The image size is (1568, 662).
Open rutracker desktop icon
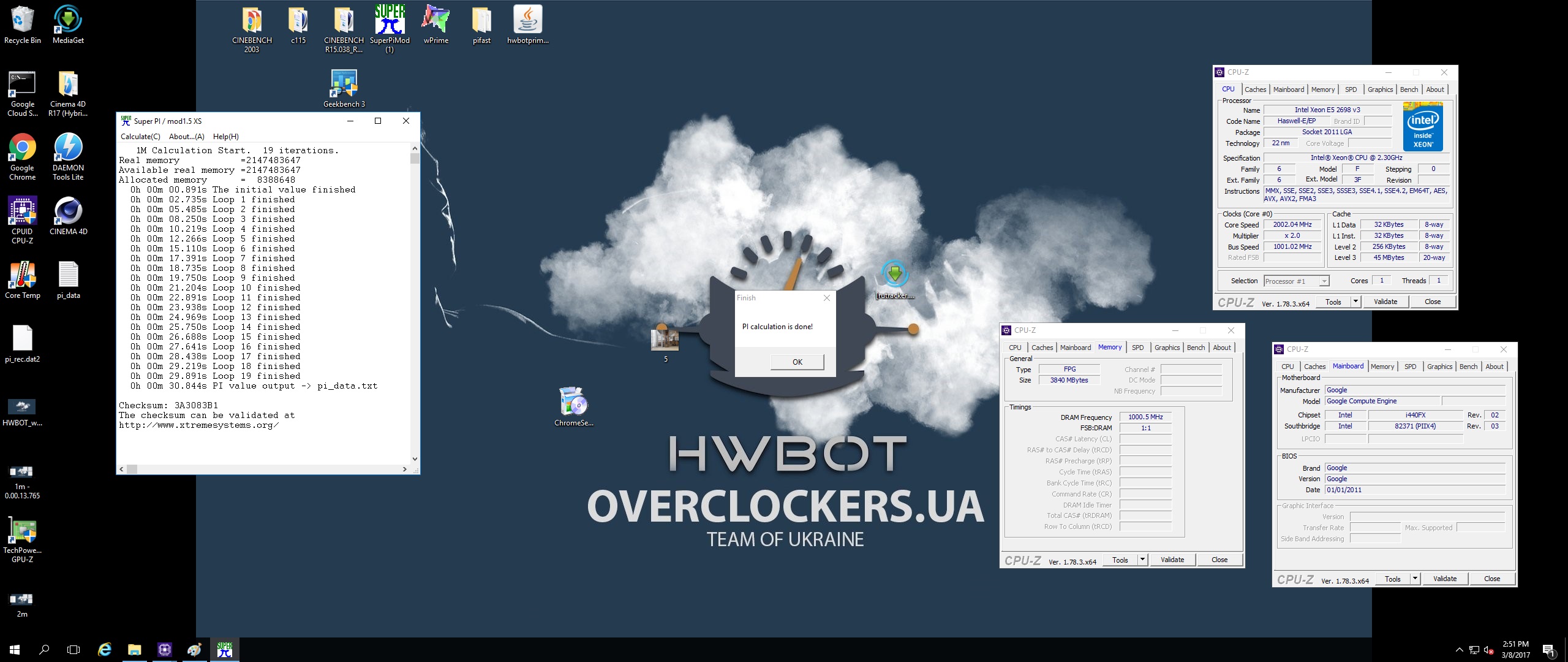click(x=895, y=280)
